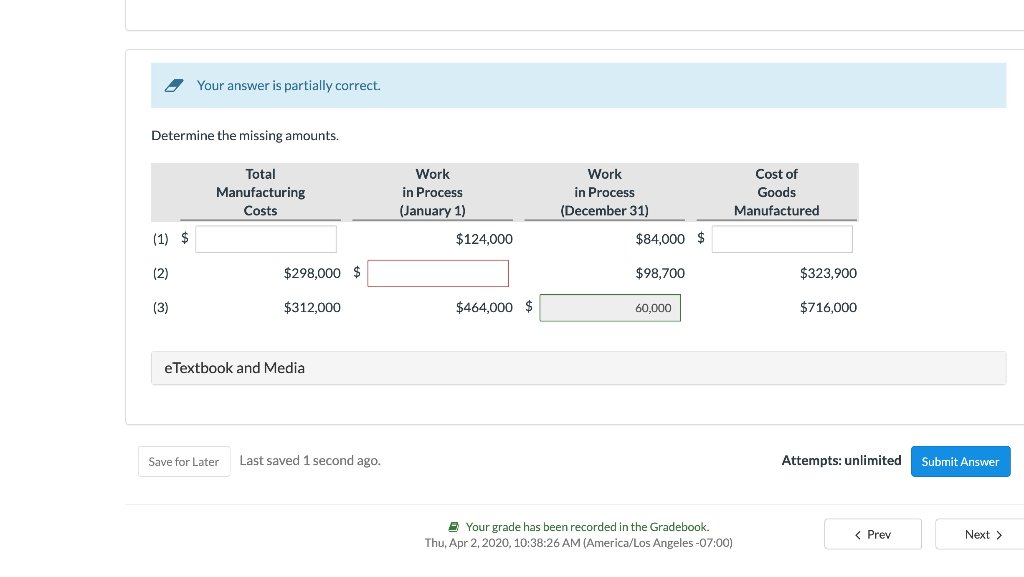Click the Total Manufacturing Costs column header
This screenshot has height=577, width=1024.
(261, 193)
